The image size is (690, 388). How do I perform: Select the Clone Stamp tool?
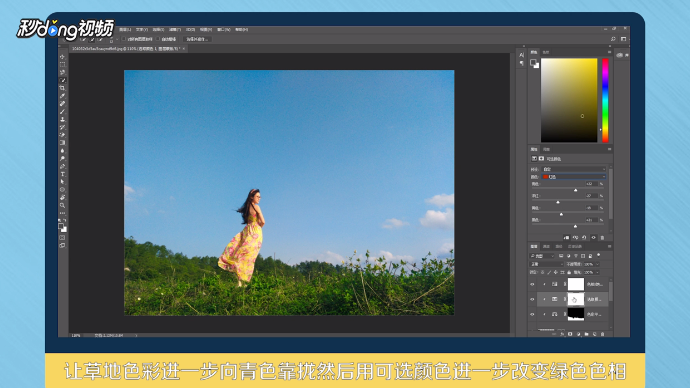[62, 120]
